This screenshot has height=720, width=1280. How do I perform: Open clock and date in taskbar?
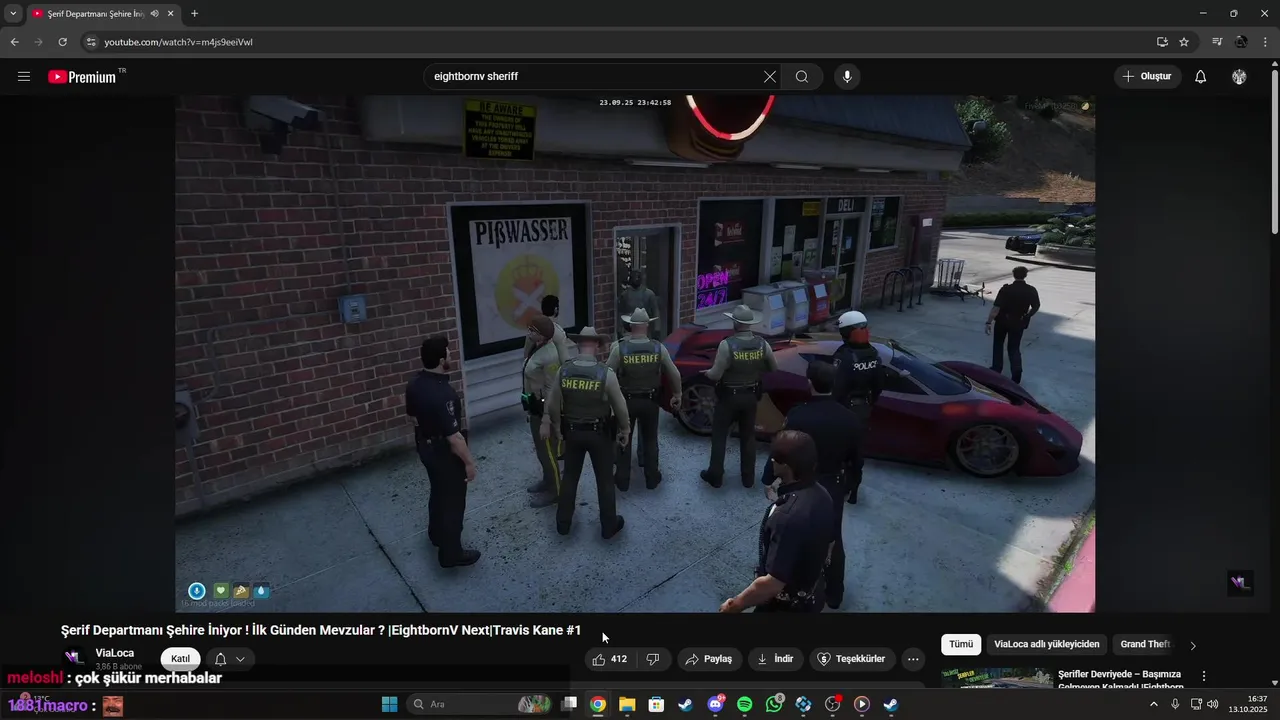tap(1248, 704)
